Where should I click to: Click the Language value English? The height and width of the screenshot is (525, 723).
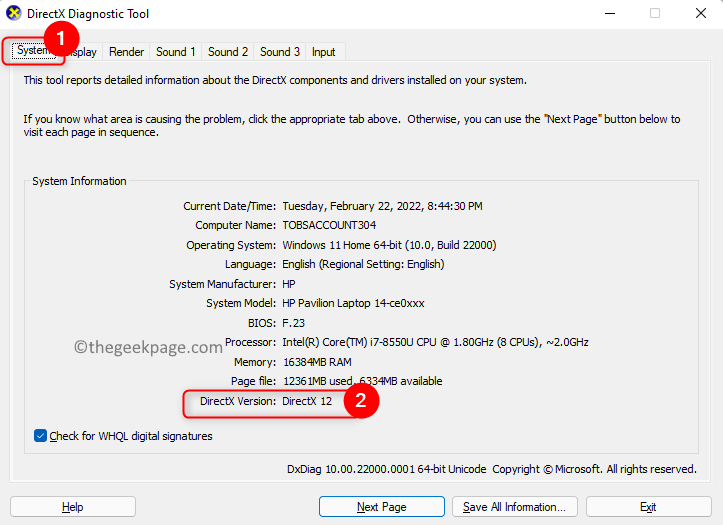363,264
